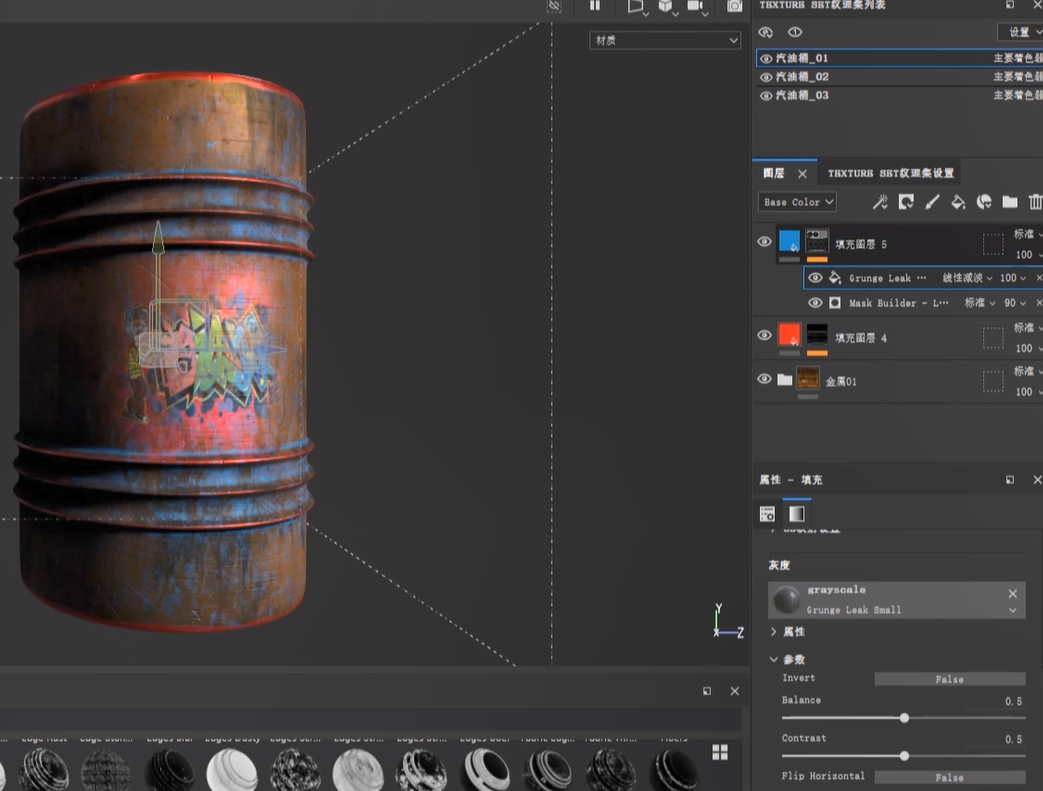Expand the 属性 section
The height and width of the screenshot is (791, 1043).
pos(774,632)
